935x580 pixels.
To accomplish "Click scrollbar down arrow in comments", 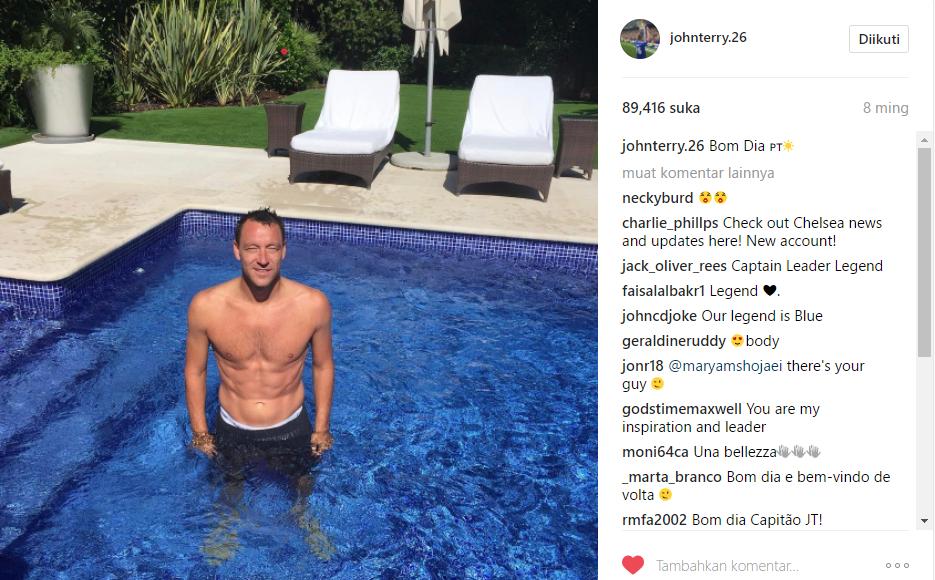I will click(924, 520).
